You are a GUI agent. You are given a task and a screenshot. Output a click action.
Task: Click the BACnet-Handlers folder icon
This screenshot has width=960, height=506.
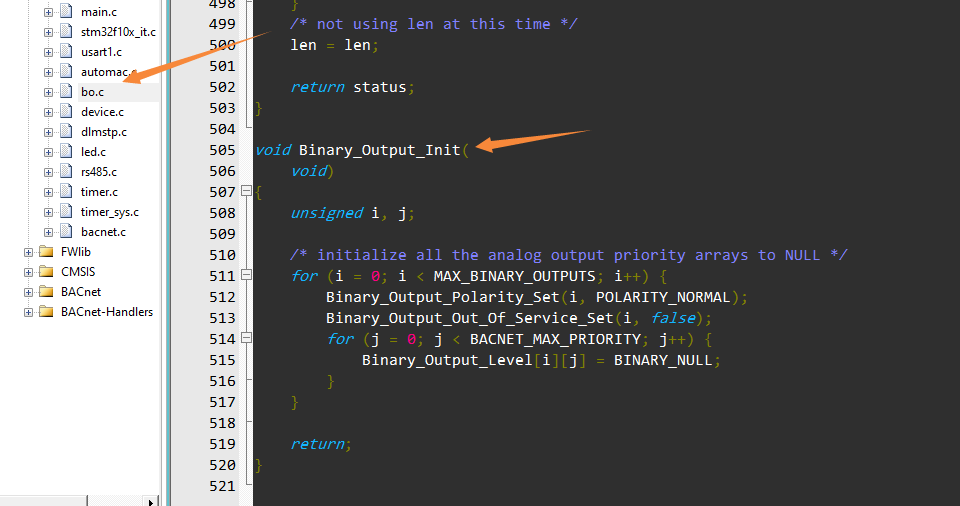coord(46,312)
